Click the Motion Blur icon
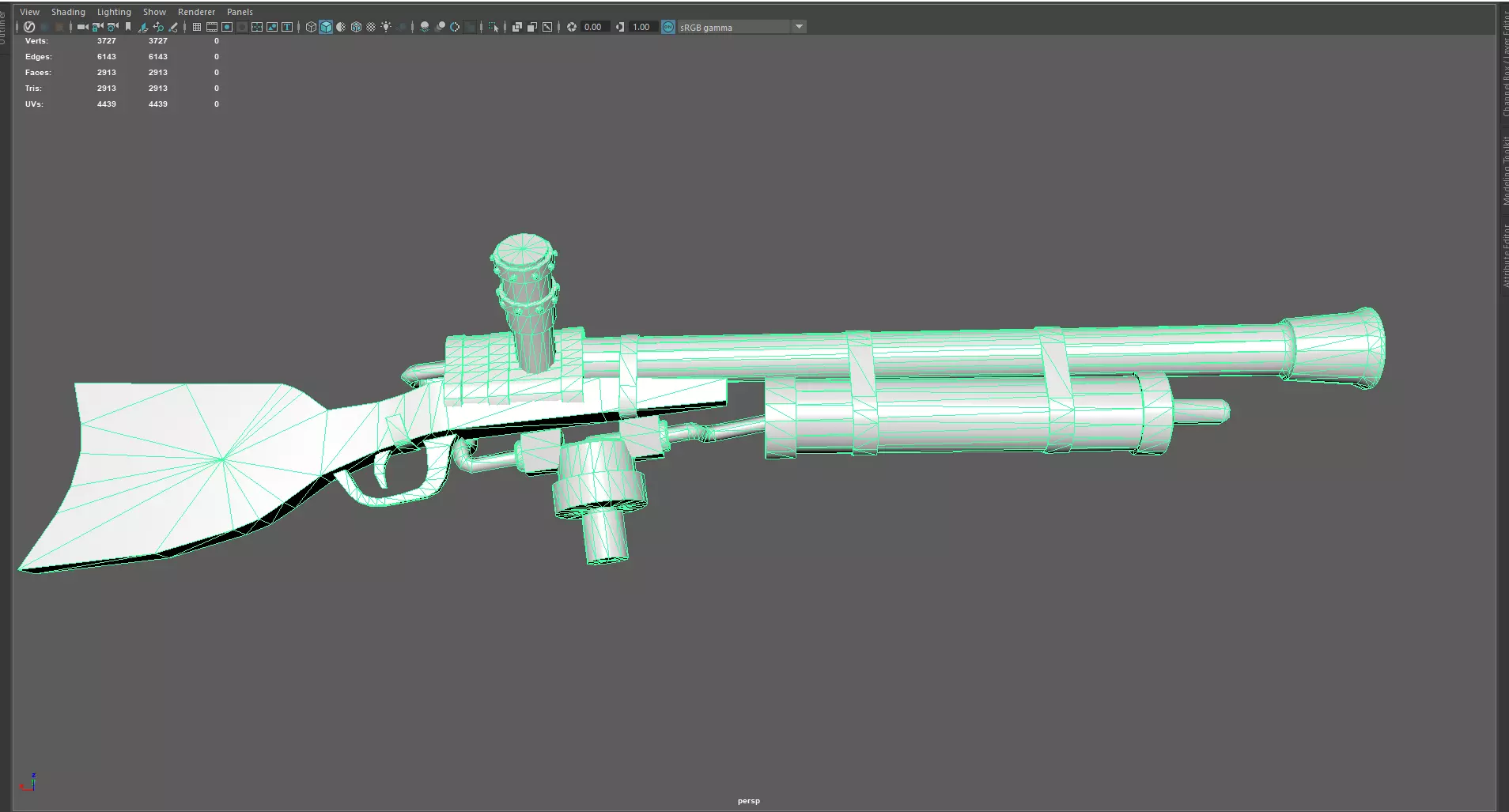The width and height of the screenshot is (1509, 812). tap(441, 27)
